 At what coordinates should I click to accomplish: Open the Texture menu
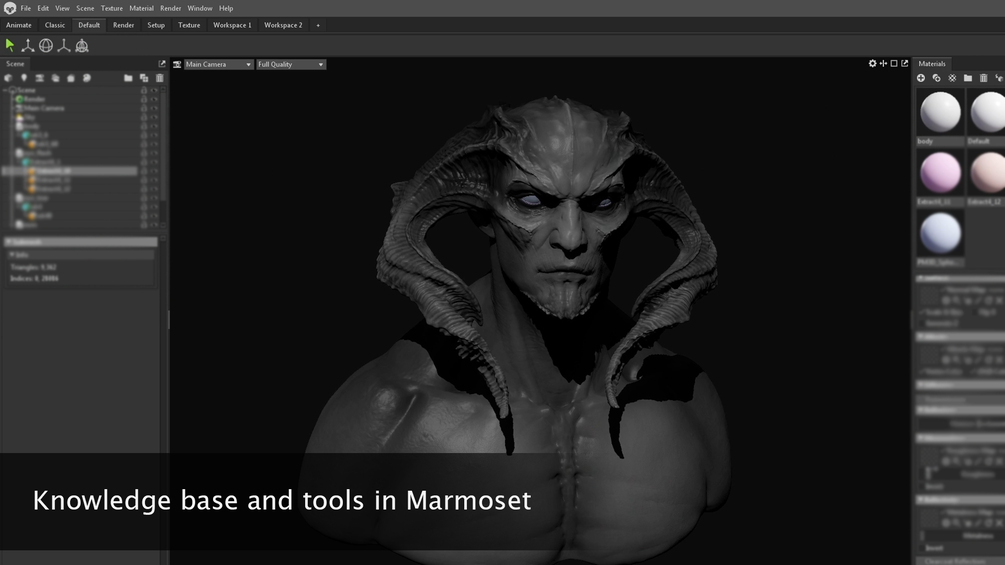pyautogui.click(x=112, y=8)
